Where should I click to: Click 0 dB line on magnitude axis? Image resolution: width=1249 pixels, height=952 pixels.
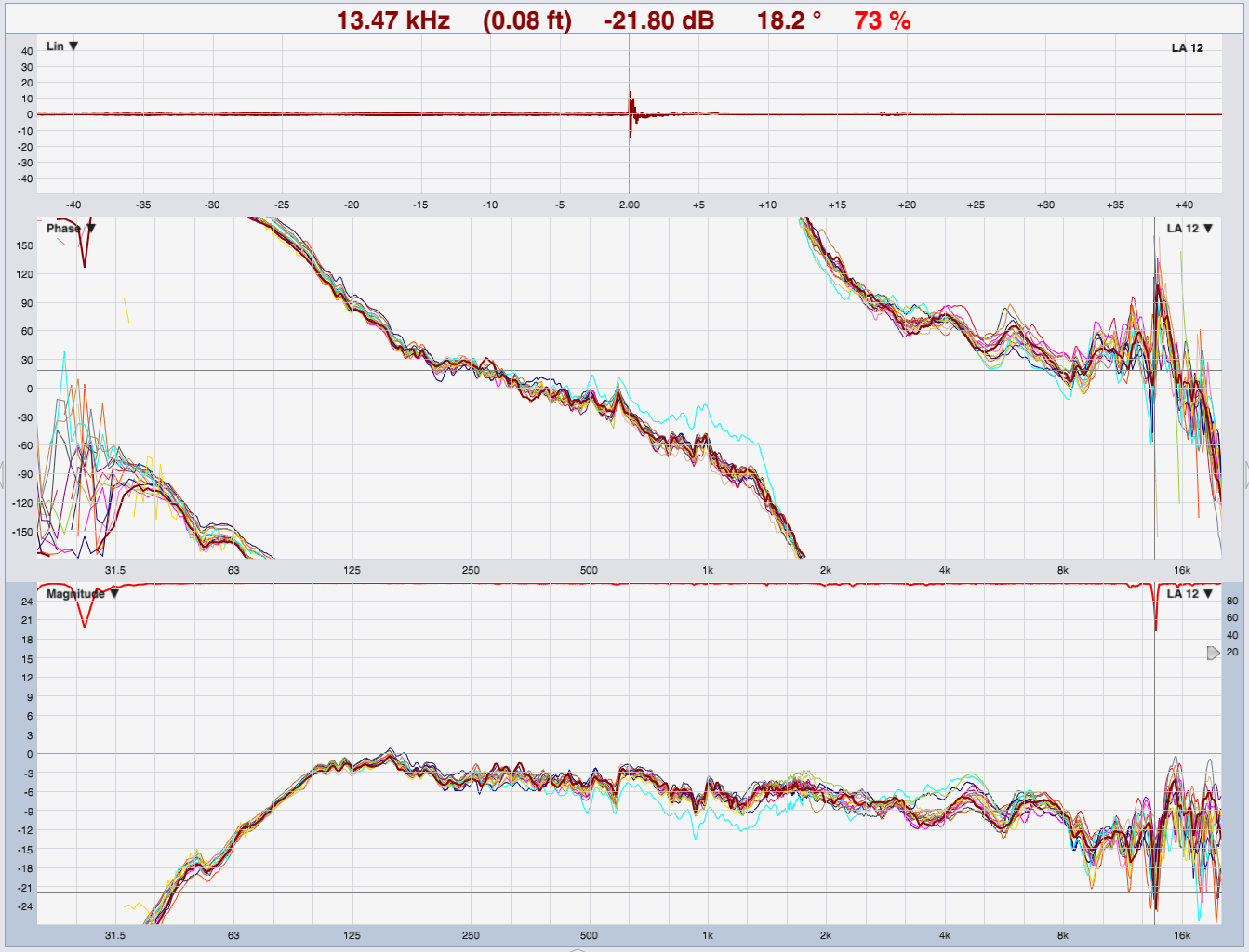pos(30,754)
